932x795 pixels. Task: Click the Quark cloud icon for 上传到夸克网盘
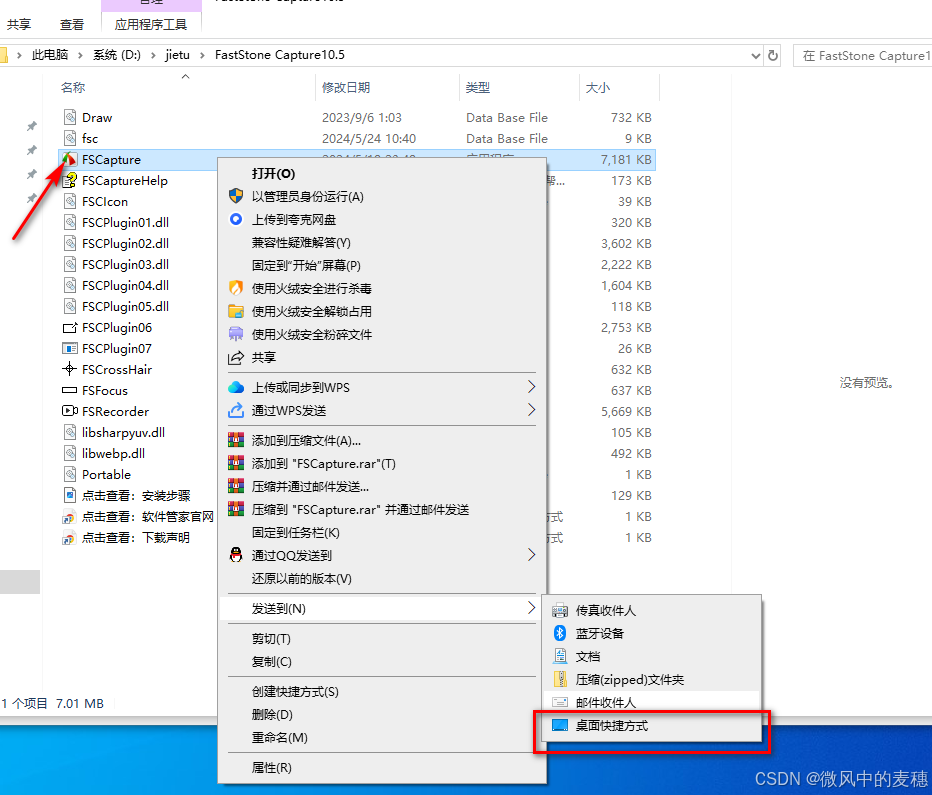tap(236, 219)
